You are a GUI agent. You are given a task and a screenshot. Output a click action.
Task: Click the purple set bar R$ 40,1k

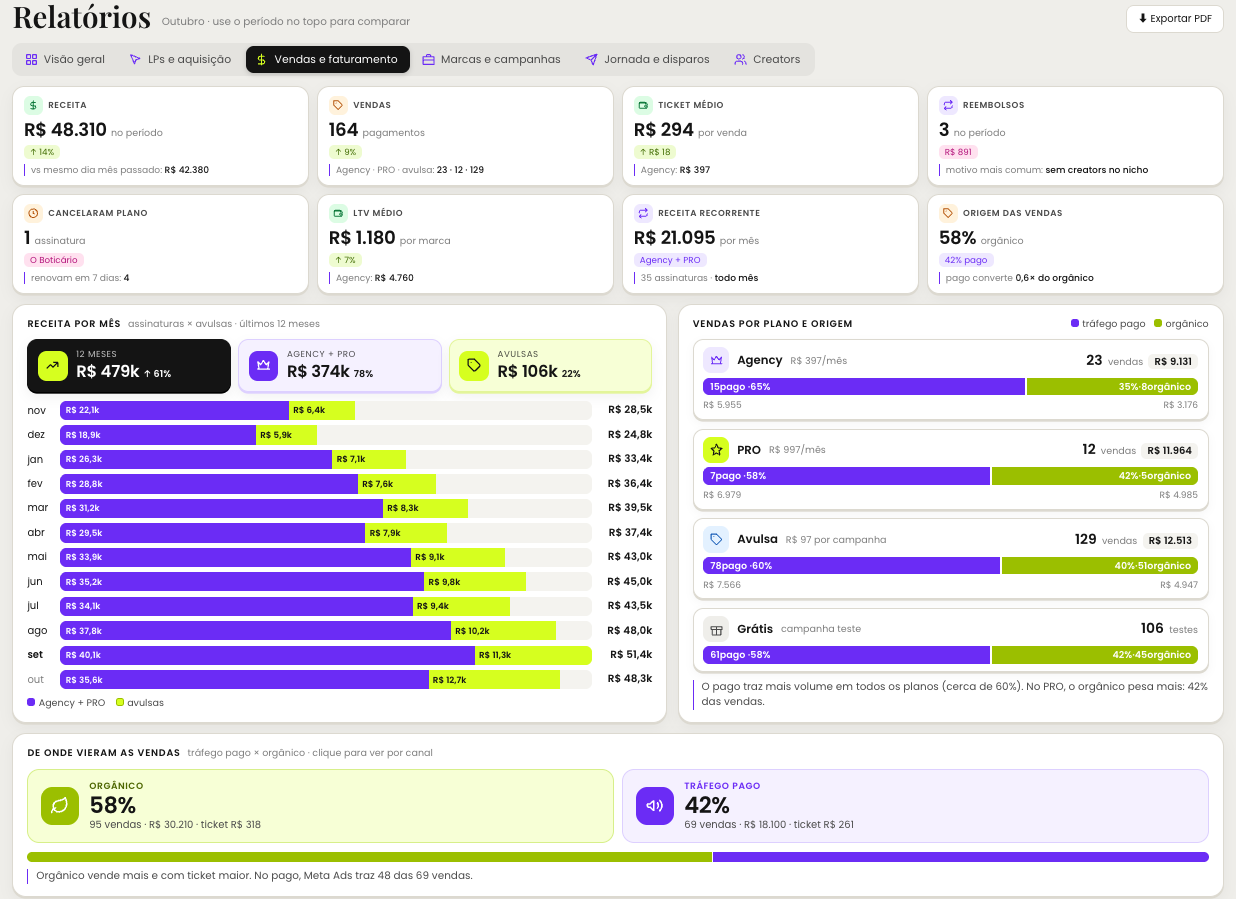(x=267, y=655)
